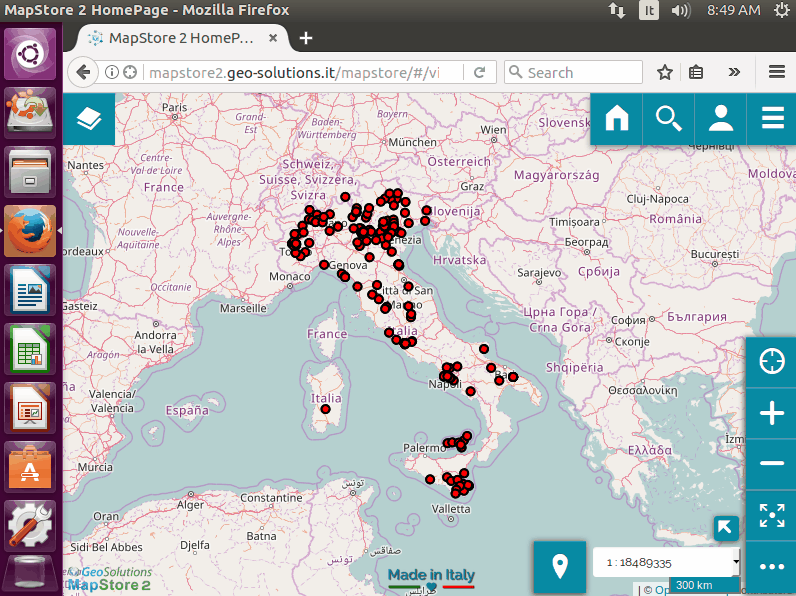Open the Firefox hamburger menu
The image size is (796, 596).
777,72
